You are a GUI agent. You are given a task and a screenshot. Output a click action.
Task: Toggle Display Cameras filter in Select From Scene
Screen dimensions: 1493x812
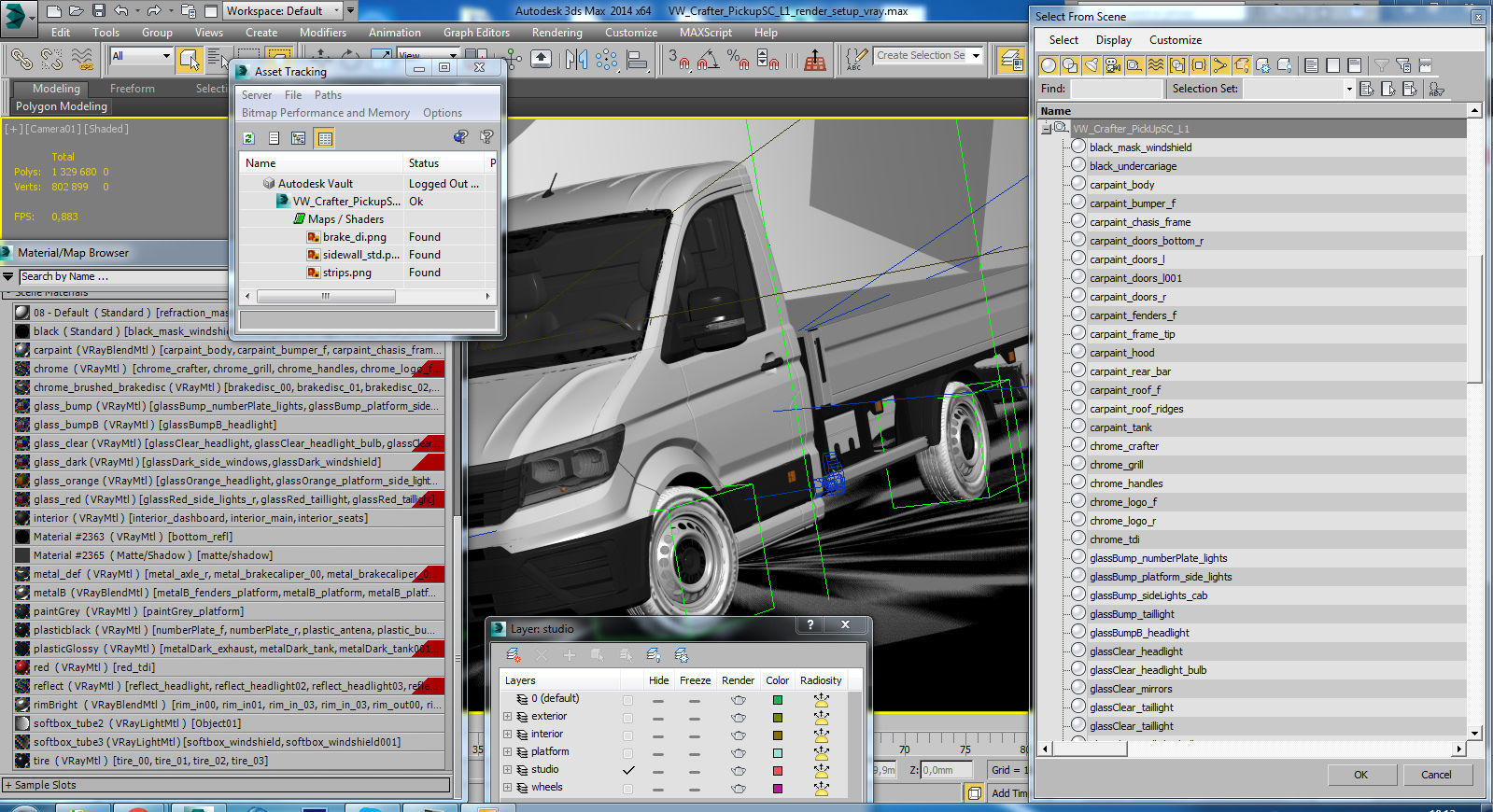pyautogui.click(x=1113, y=65)
